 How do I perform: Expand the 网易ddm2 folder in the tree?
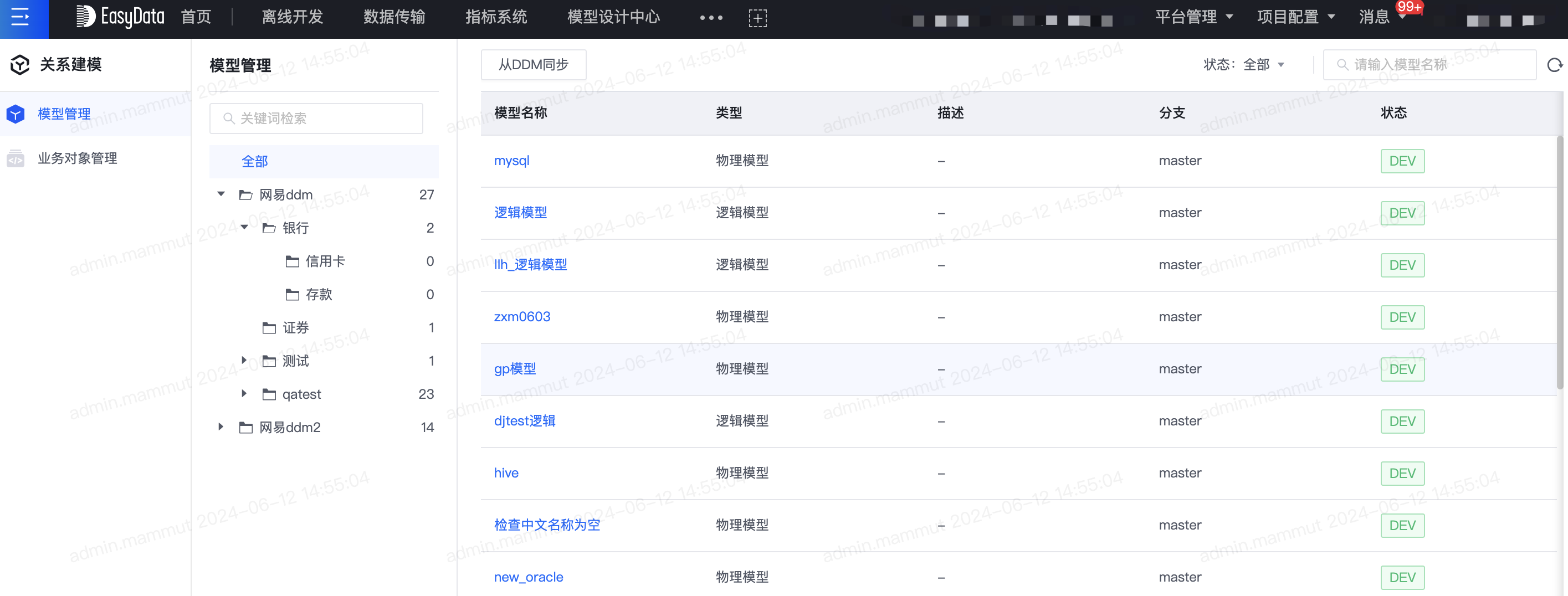point(221,427)
